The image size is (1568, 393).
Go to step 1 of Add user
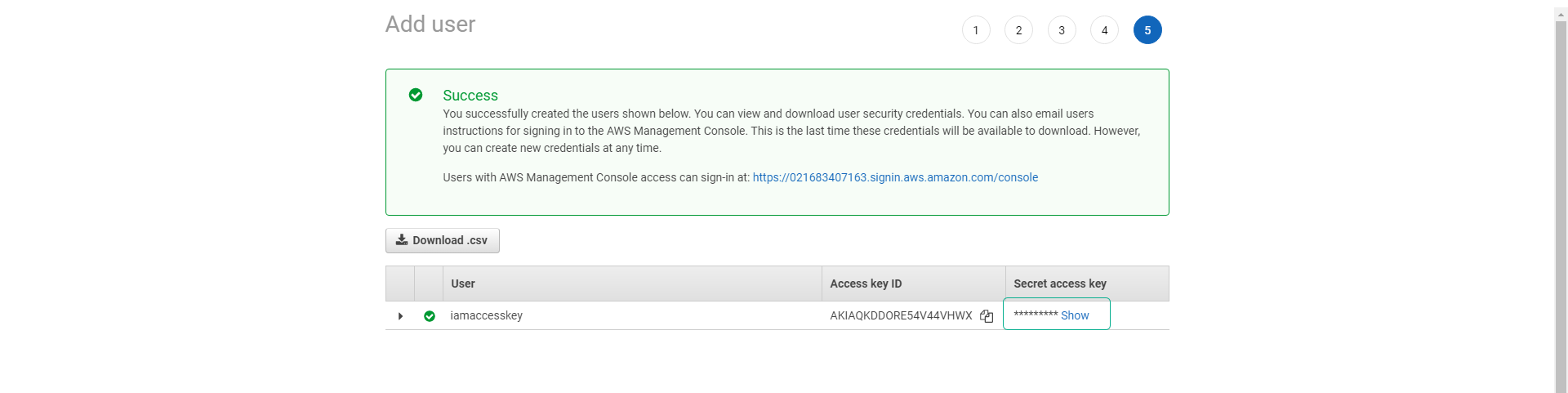(976, 30)
